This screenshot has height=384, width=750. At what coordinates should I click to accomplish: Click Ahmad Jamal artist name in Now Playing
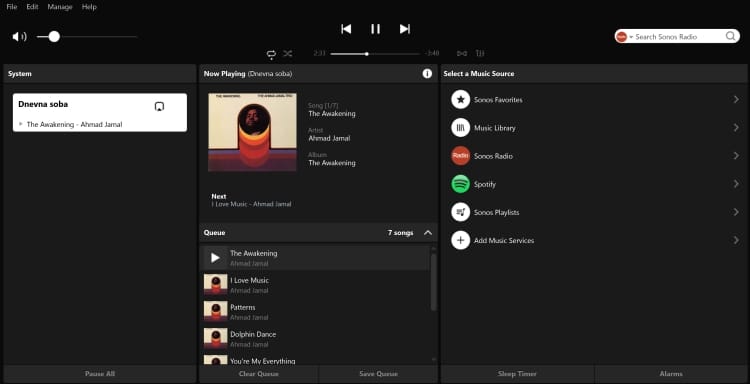(x=329, y=138)
